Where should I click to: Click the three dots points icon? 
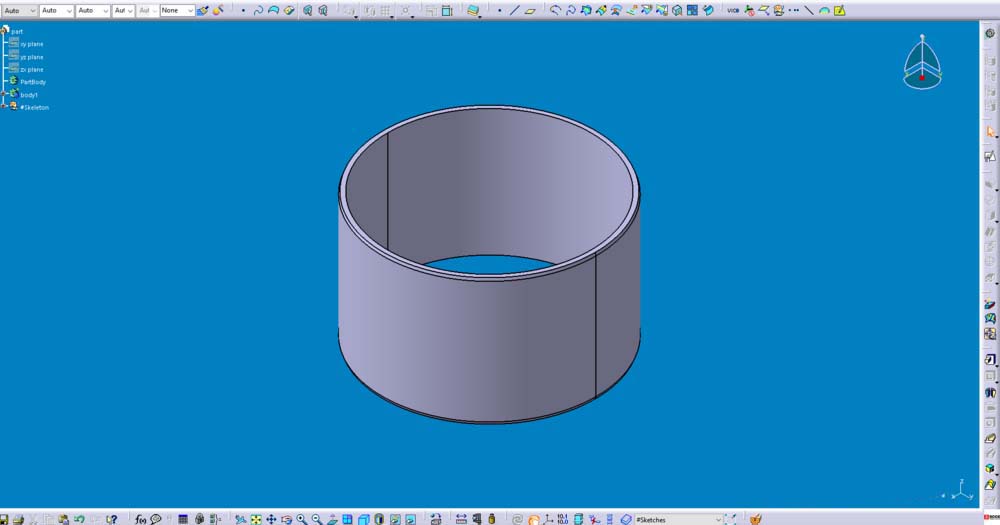[794, 10]
